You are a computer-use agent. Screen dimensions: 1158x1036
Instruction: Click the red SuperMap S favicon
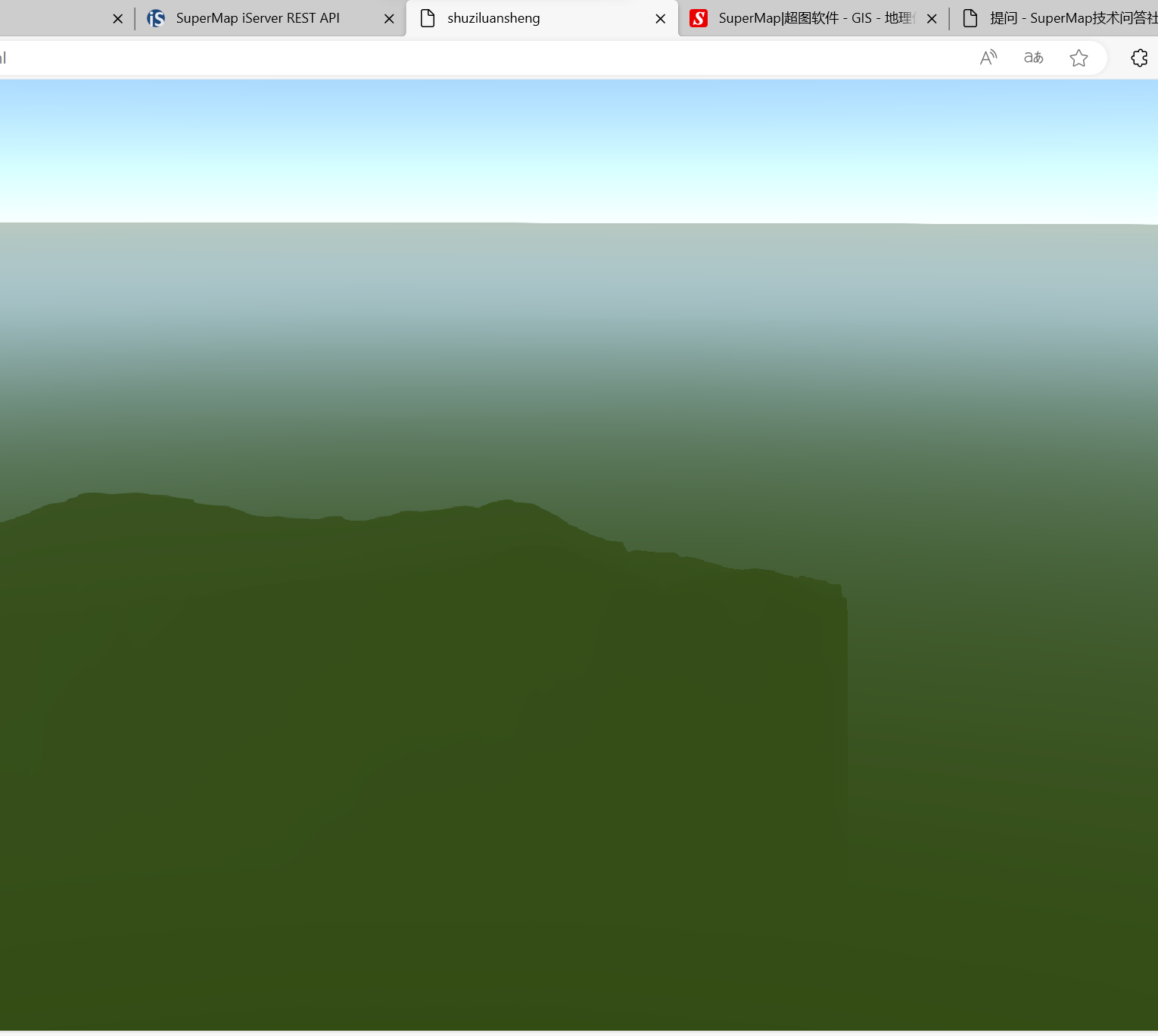coord(699,18)
